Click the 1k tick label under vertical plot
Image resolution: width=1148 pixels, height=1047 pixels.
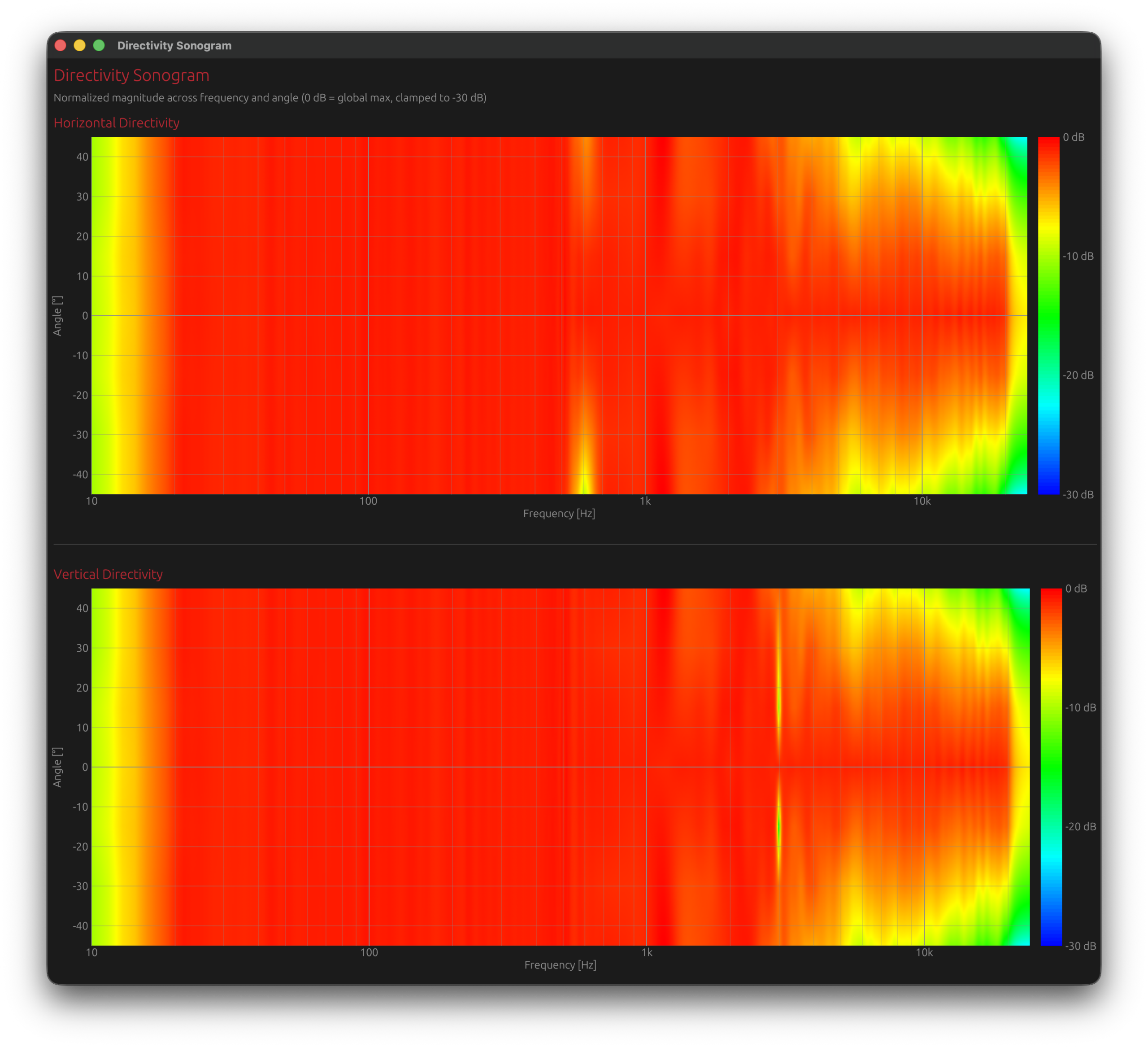pos(647,952)
